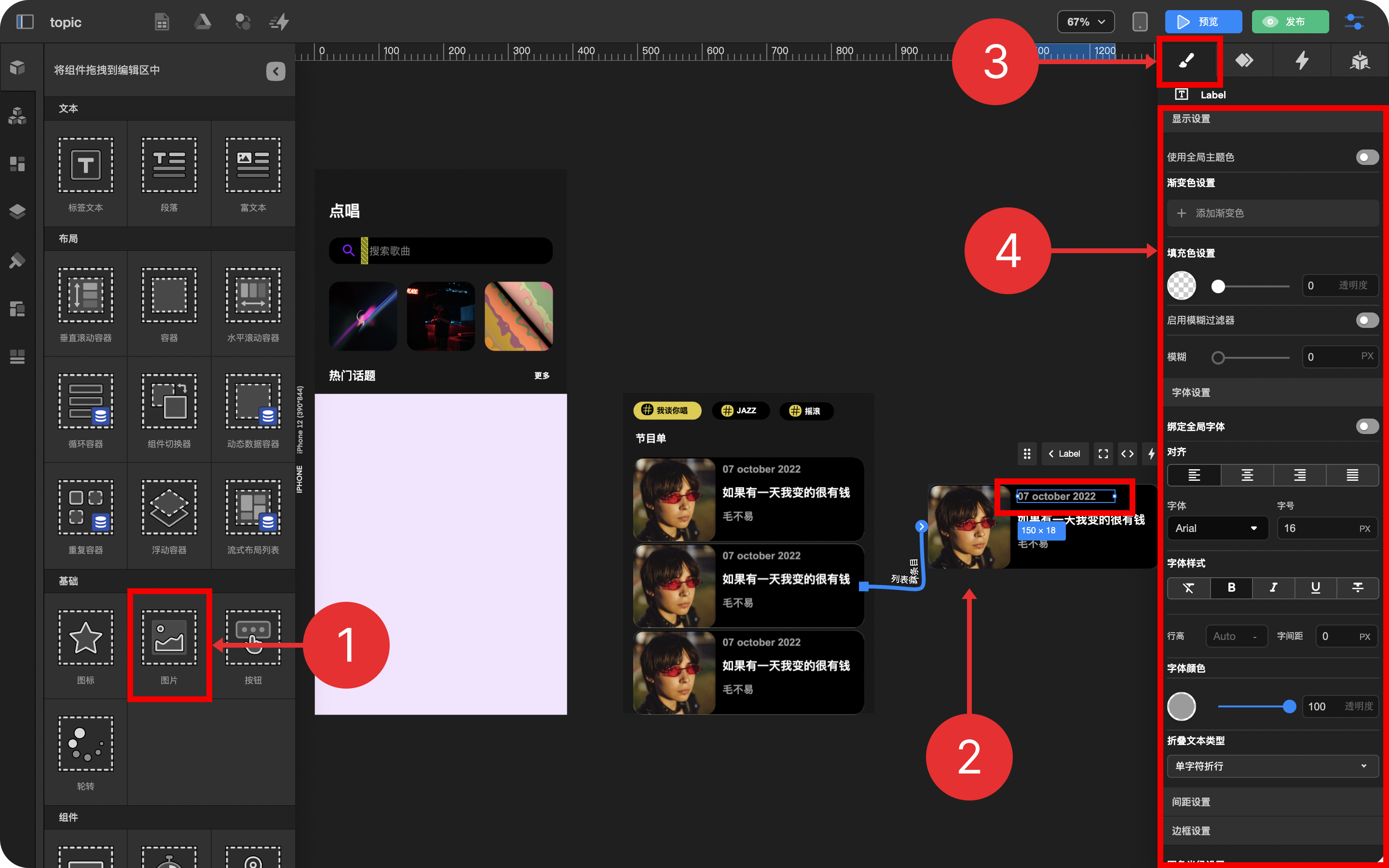Open the pin sidebar icon

coord(17,260)
